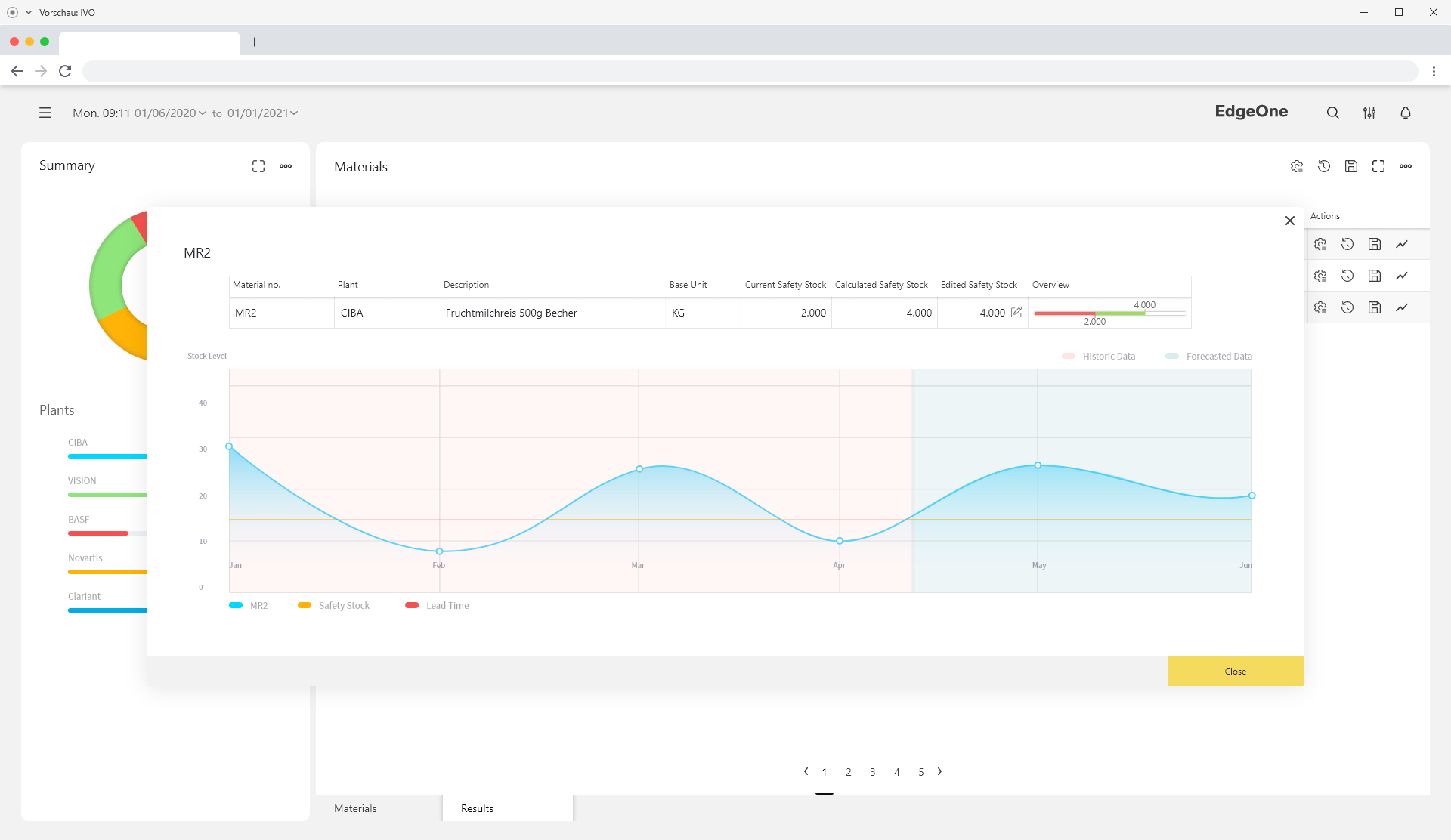Expand the Summary panel to fullscreen

[x=258, y=166]
